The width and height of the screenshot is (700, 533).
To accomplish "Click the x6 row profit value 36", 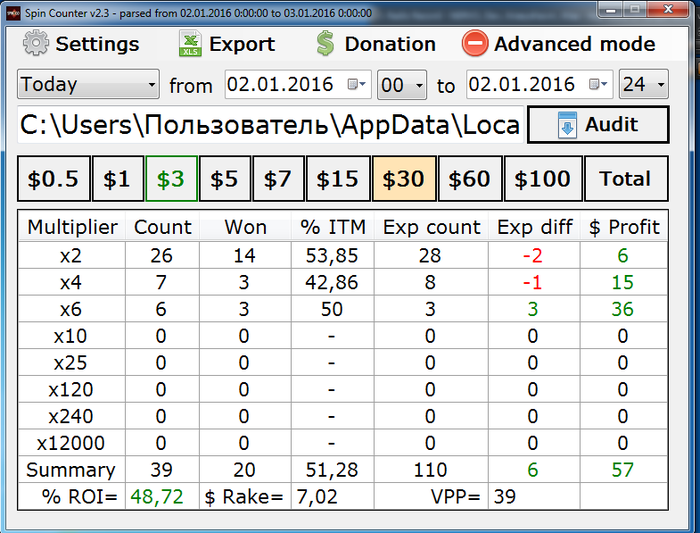I will pos(622,309).
